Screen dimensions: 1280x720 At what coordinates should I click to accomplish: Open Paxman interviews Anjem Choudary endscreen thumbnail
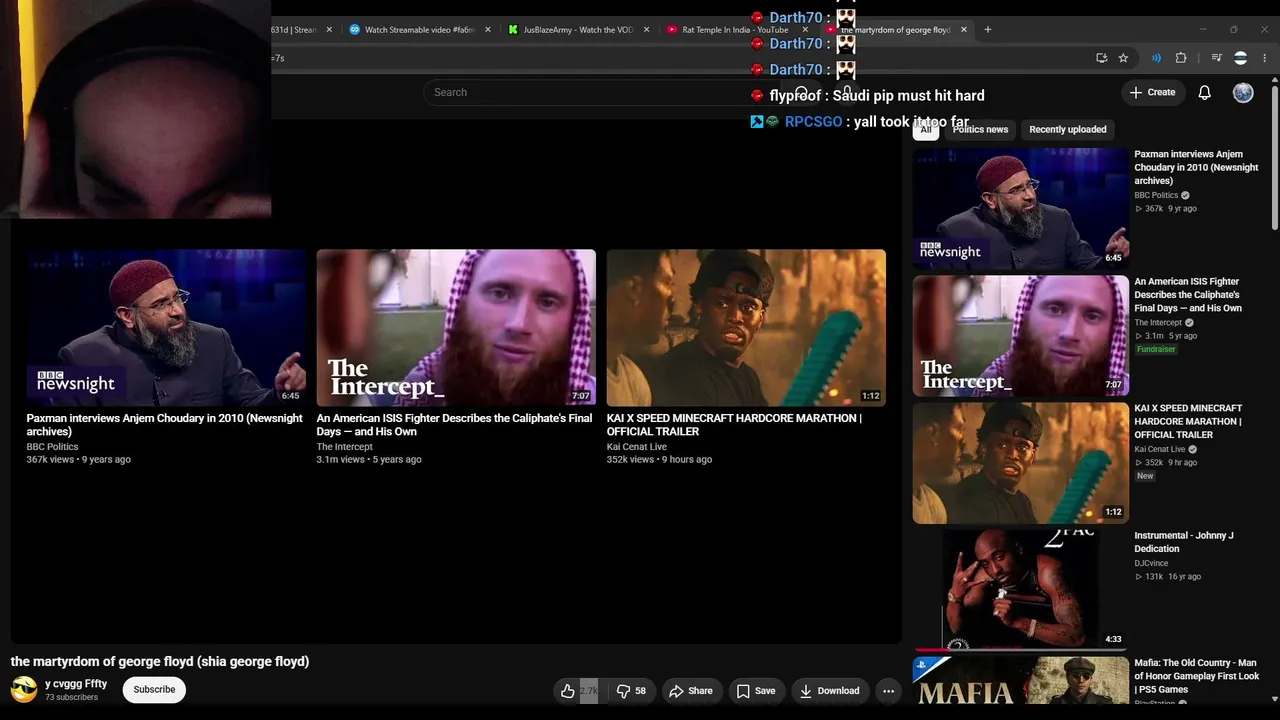tap(166, 327)
